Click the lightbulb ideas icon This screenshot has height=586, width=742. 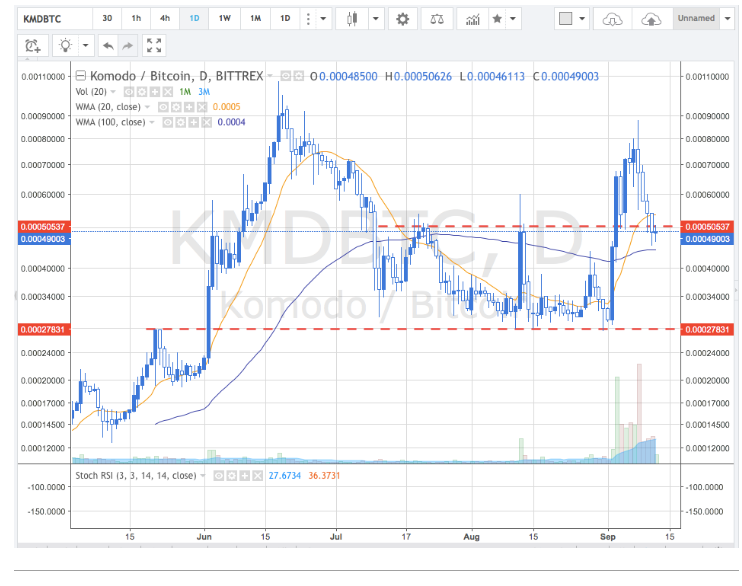pos(65,45)
